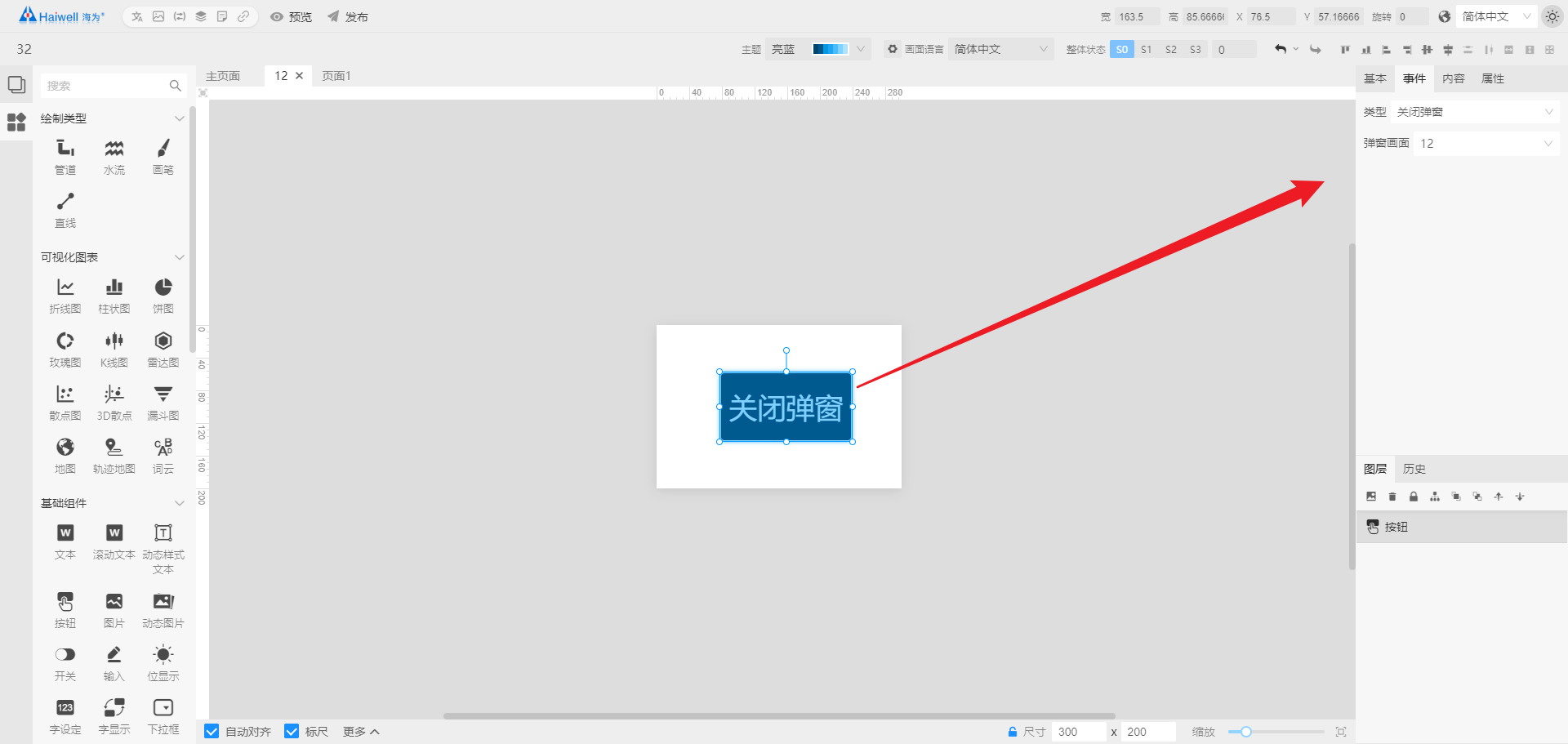Add a 开关 switch component

tap(65, 663)
